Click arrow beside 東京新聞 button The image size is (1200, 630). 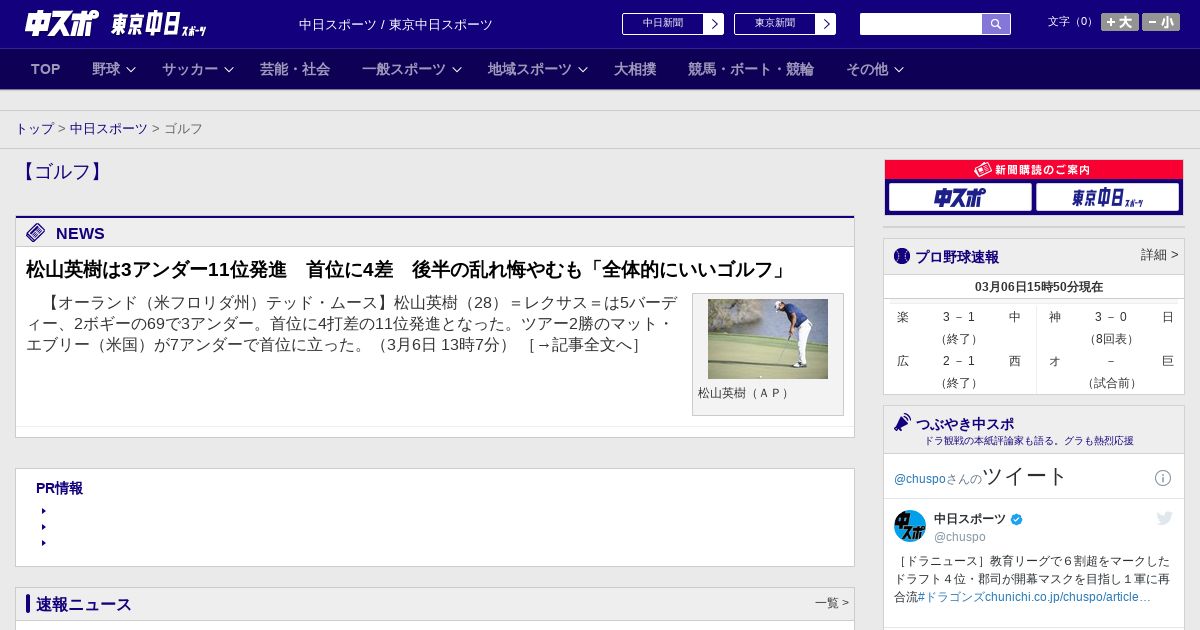(x=826, y=24)
